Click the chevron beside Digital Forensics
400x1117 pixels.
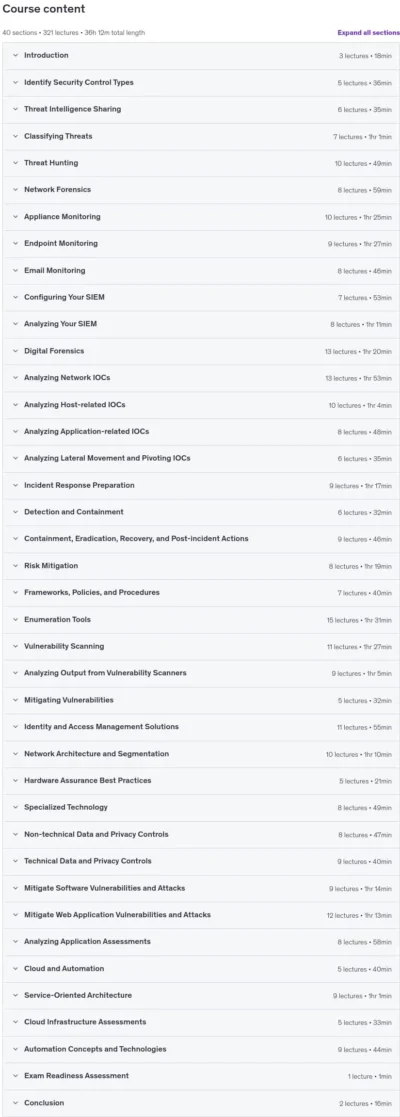click(15, 351)
